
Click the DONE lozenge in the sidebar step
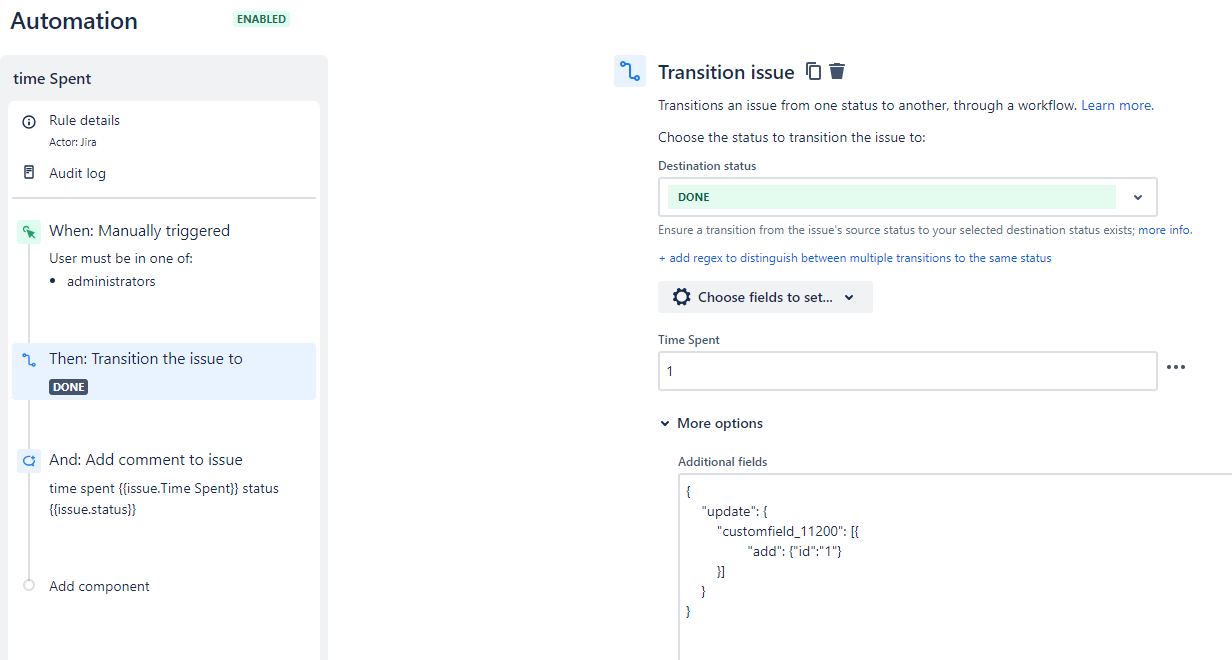click(68, 387)
